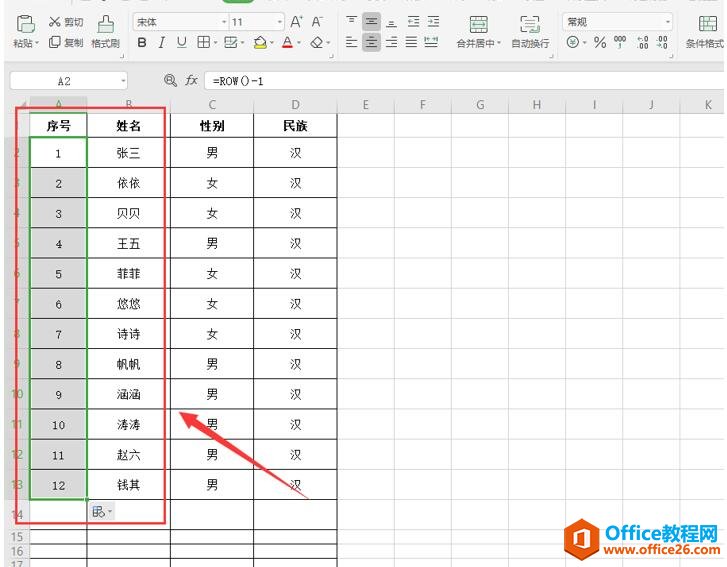727x567 pixels.
Task: Select cell containing 张三
Action: (128, 153)
